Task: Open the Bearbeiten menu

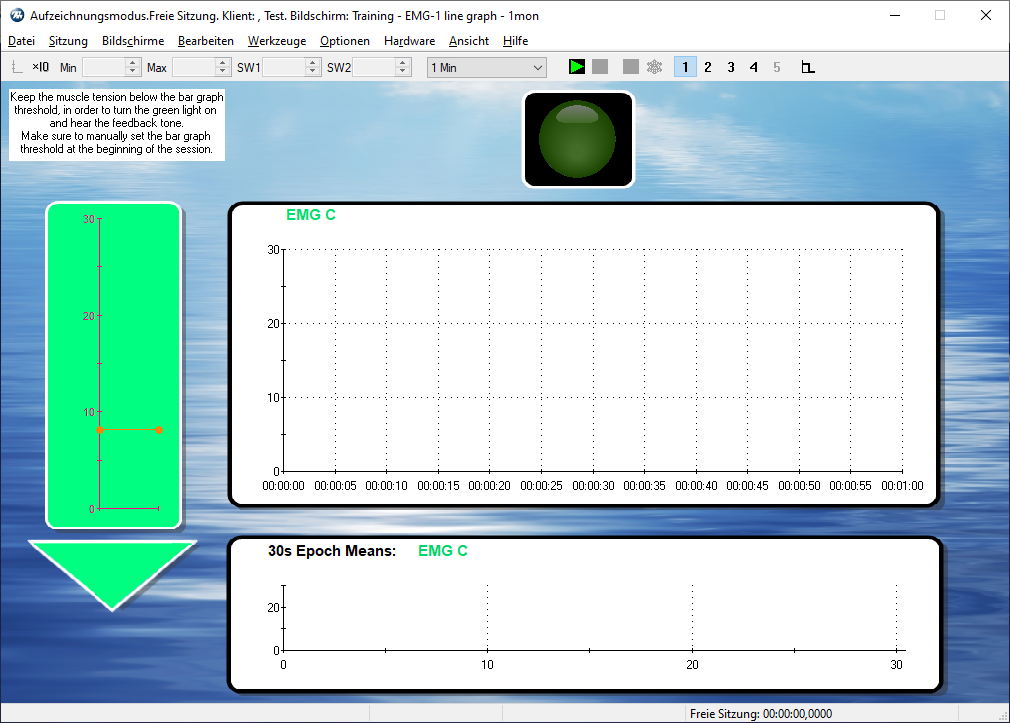Action: pos(205,41)
